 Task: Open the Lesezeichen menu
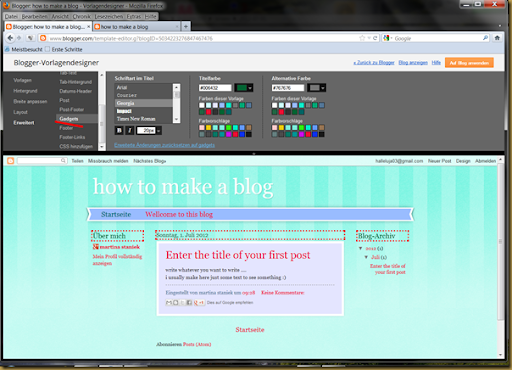109,16
